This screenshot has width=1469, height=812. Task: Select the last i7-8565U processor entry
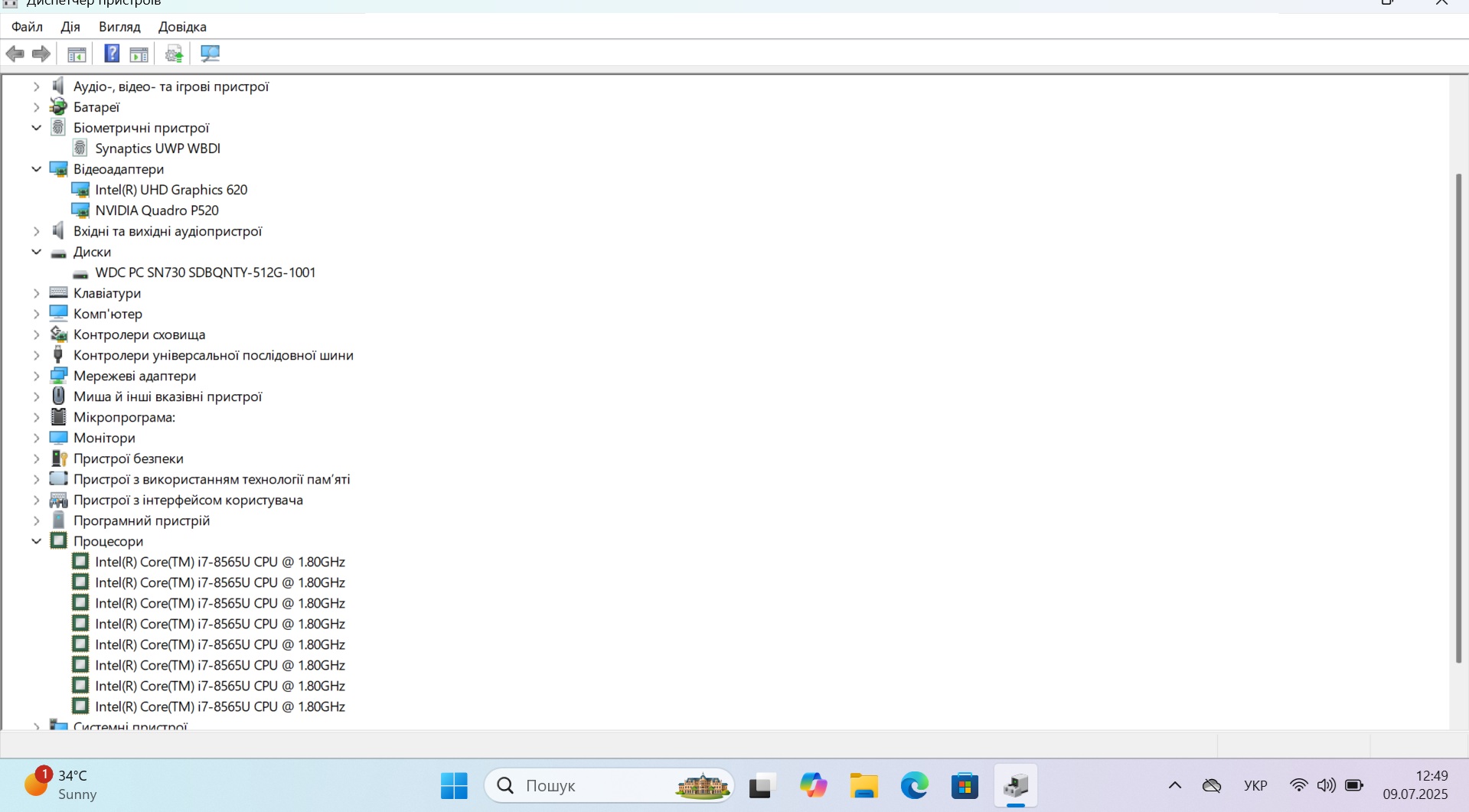pyautogui.click(x=220, y=706)
